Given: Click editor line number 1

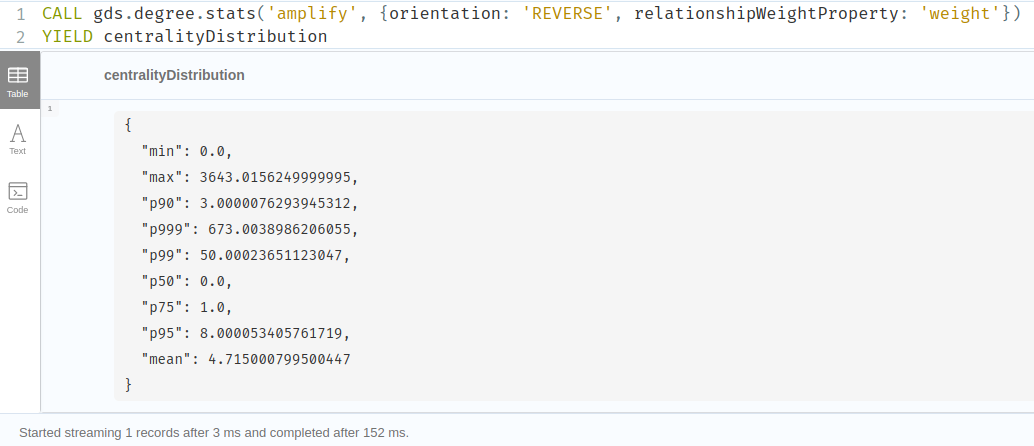Looking at the screenshot, I should (x=21, y=14).
